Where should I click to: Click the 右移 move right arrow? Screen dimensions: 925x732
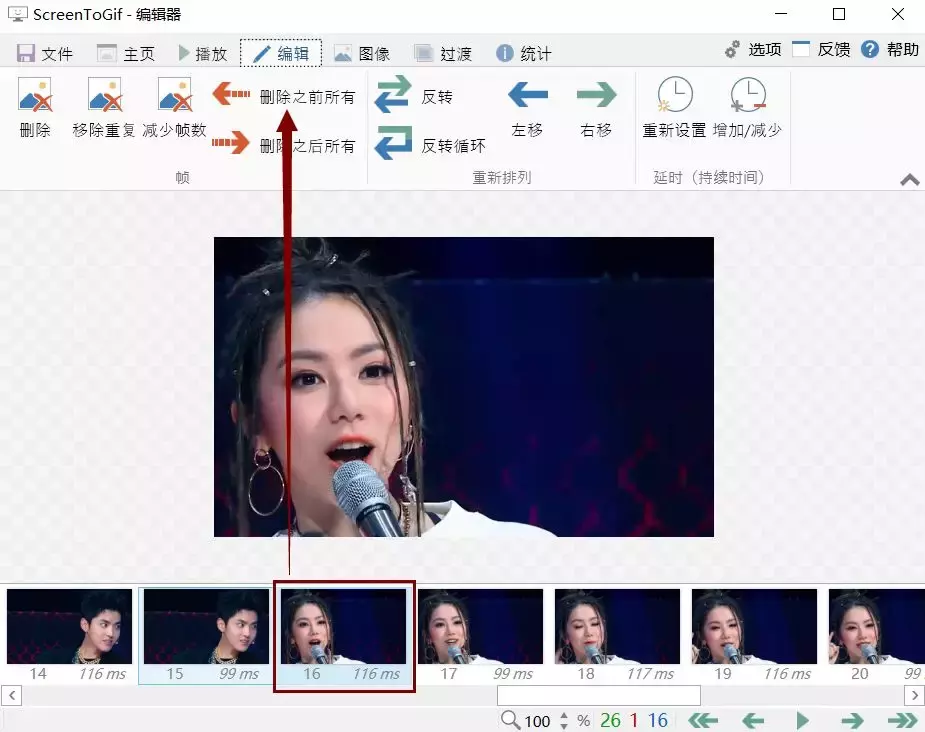tap(596, 94)
